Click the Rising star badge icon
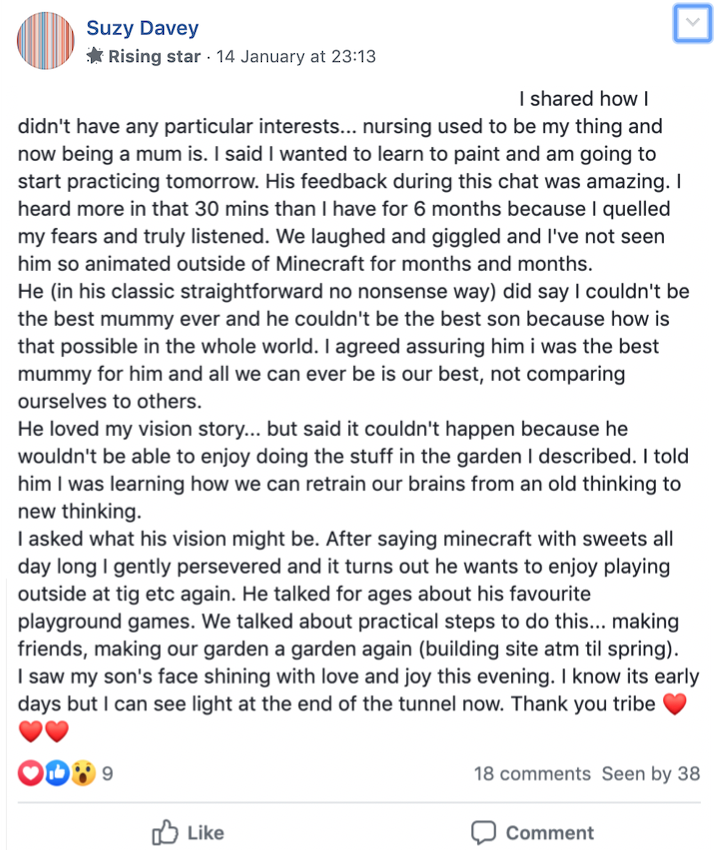The image size is (714, 850). tap(95, 56)
